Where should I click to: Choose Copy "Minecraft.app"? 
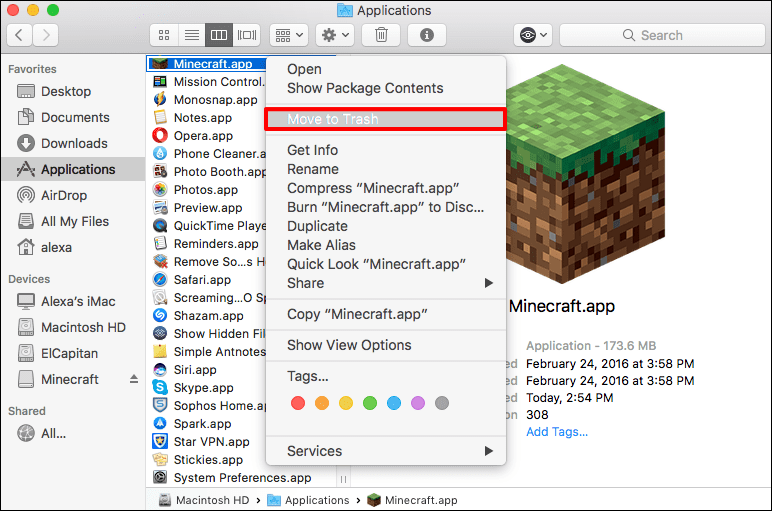click(x=386, y=314)
